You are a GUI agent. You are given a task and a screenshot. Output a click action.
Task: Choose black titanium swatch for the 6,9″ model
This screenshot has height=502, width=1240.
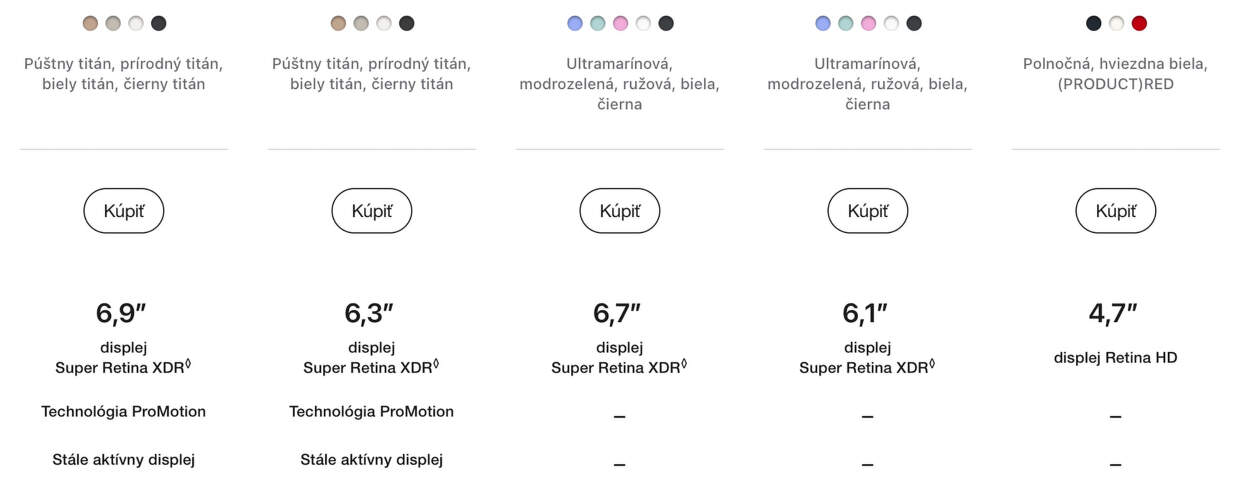pyautogui.click(x=158, y=23)
